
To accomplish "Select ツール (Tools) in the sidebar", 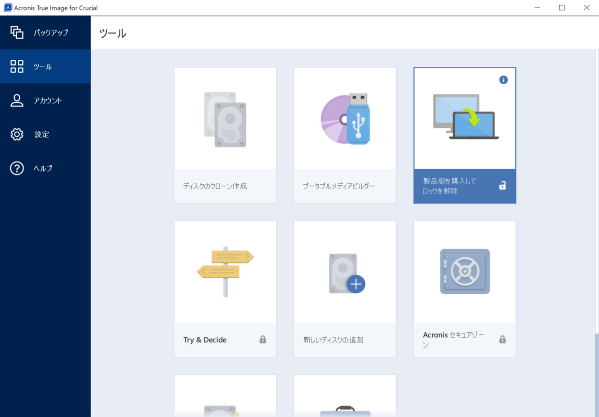I will point(45,66).
